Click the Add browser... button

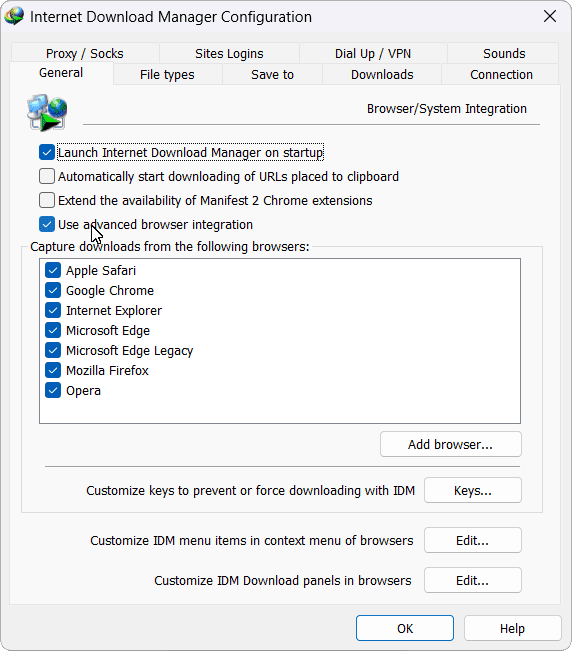(x=450, y=444)
